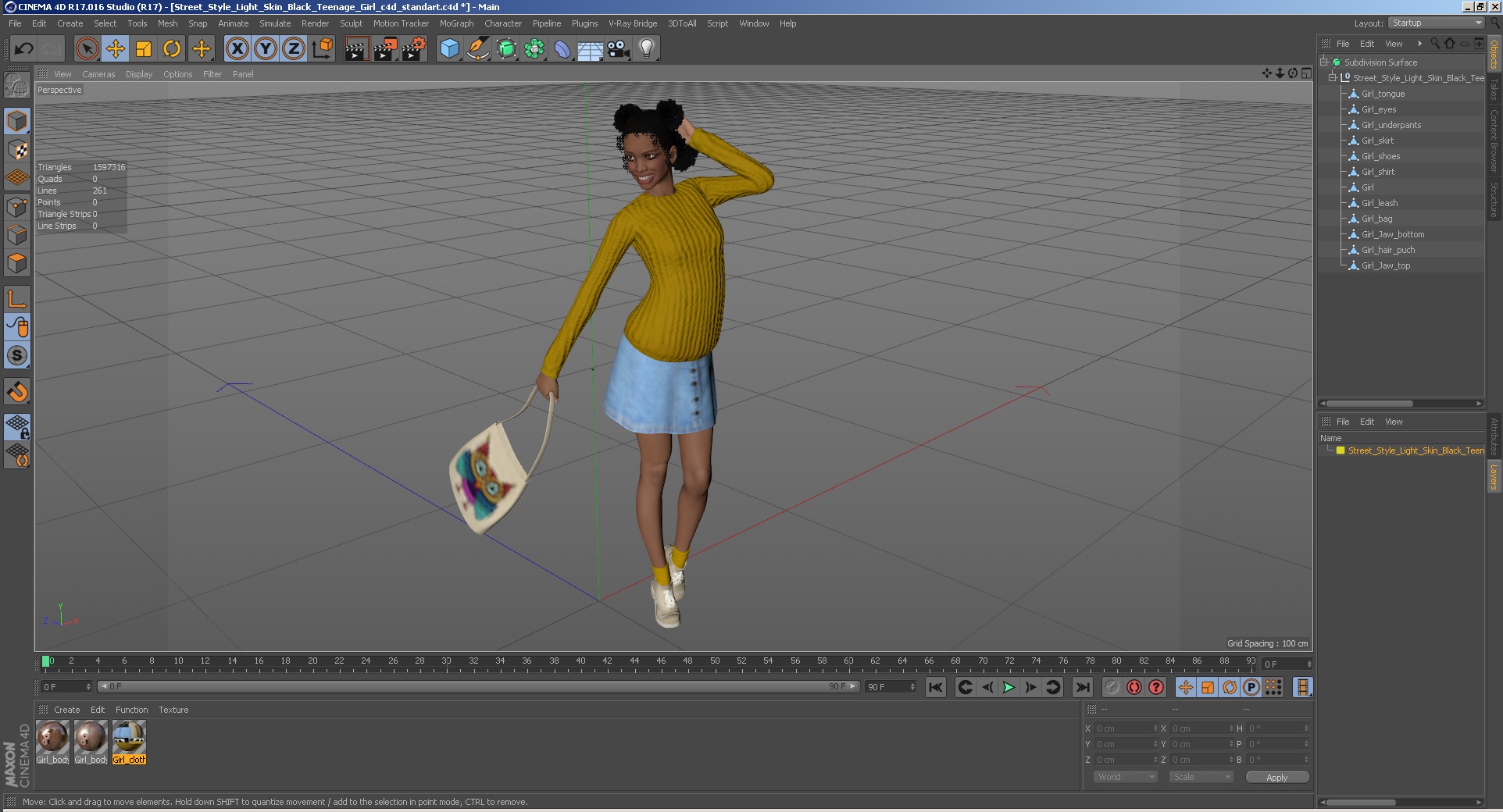1503x812 pixels.
Task: Collapse the Street_Style_Light_Skin null hierarchy
Action: [1333, 77]
